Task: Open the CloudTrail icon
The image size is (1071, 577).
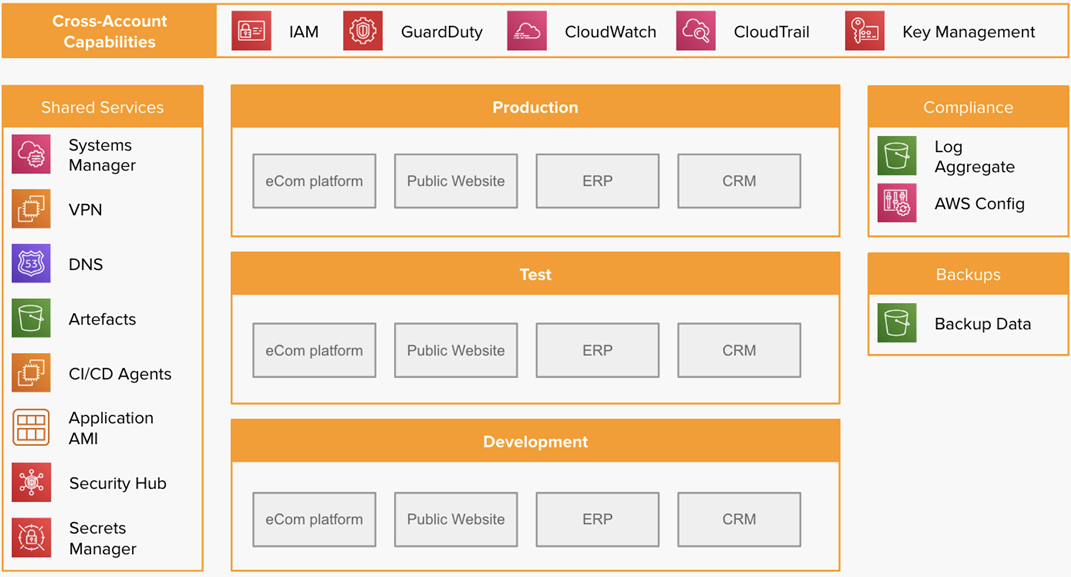Action: [x=695, y=31]
